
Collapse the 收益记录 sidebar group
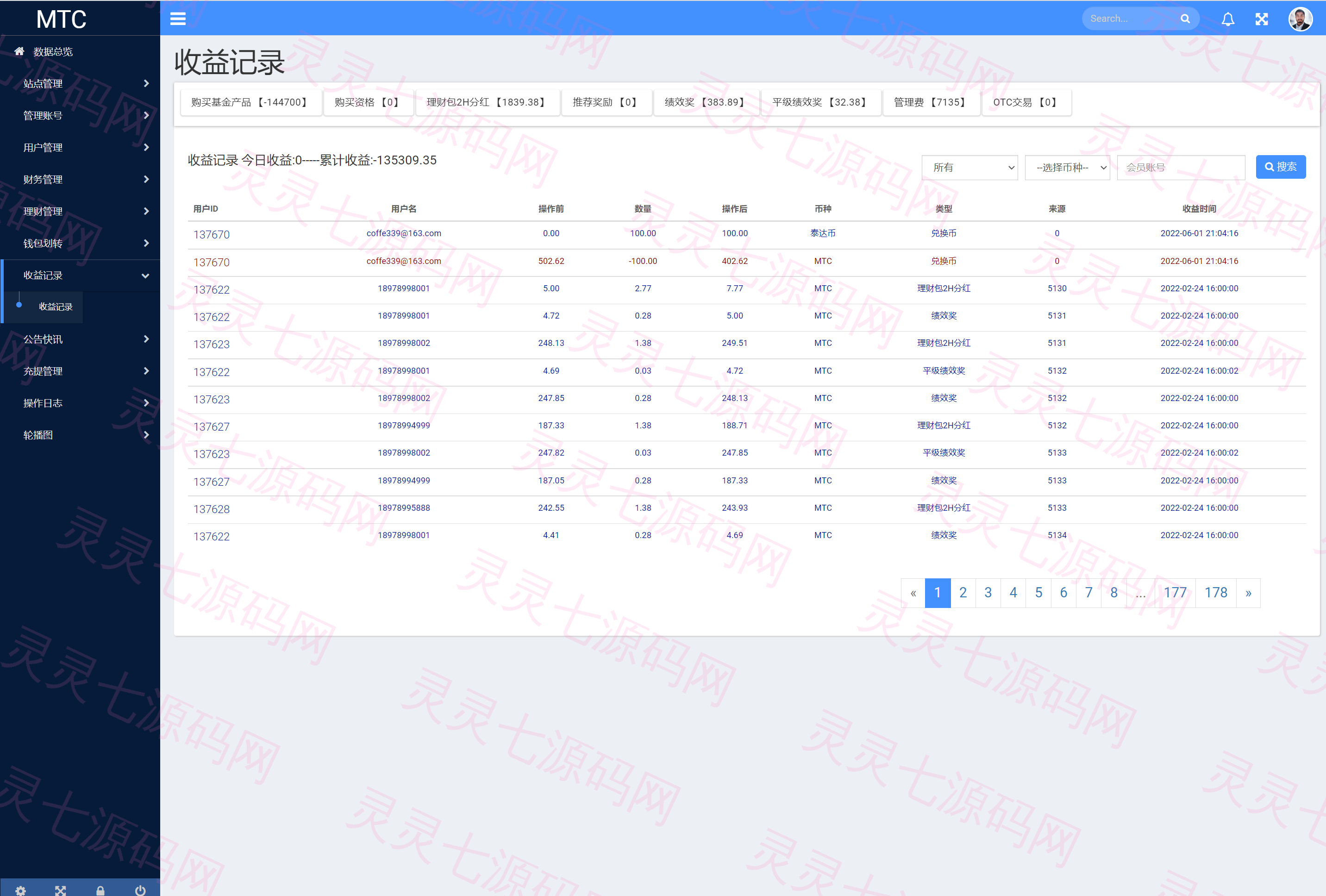click(x=80, y=275)
